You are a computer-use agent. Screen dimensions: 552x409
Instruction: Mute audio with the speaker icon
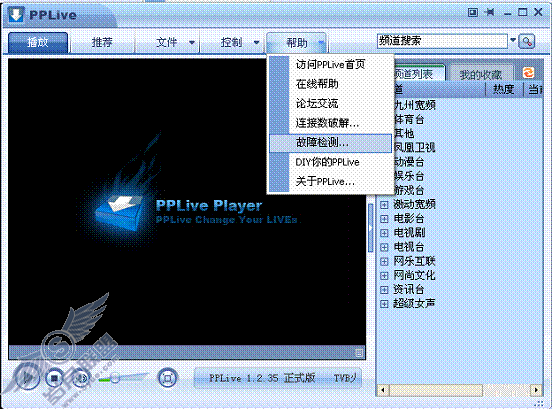click(81, 378)
